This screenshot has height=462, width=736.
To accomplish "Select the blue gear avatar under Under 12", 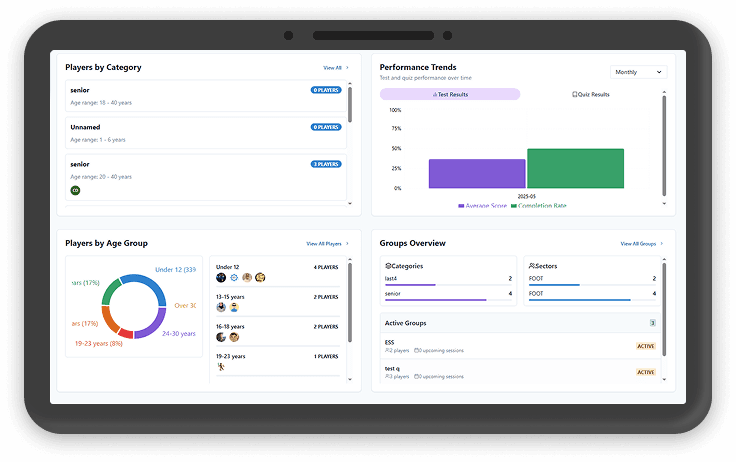I will (x=234, y=277).
